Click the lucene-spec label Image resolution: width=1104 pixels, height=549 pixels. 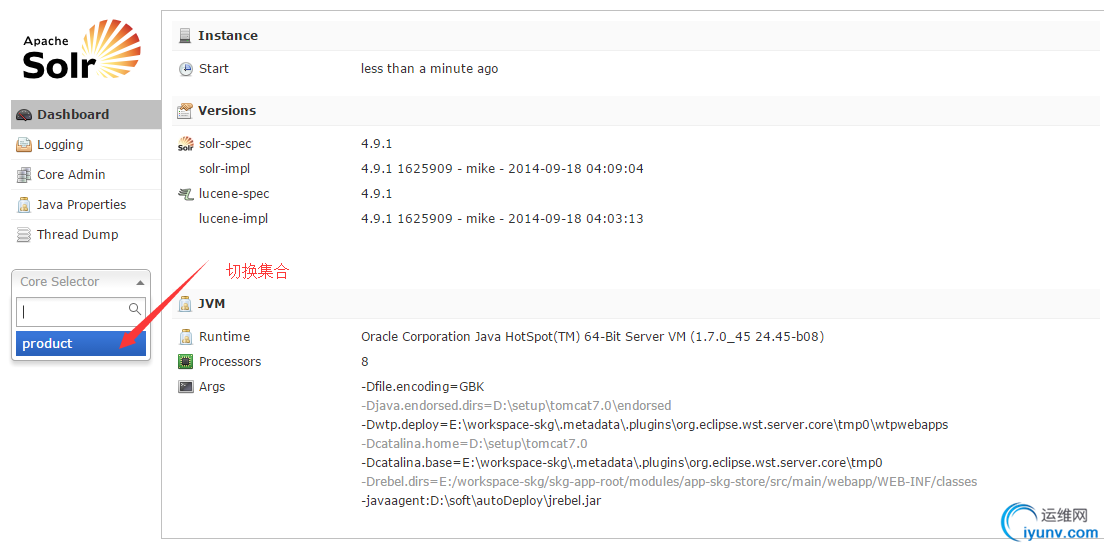pos(234,194)
